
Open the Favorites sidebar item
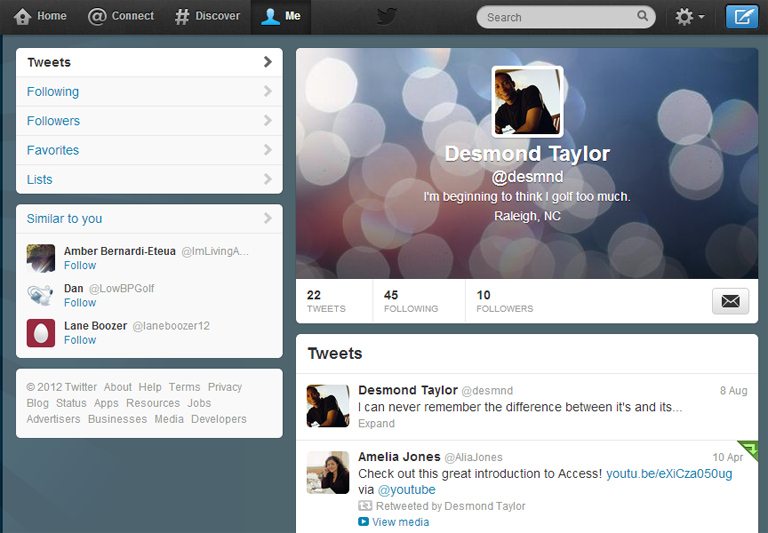pyautogui.click(x=149, y=150)
